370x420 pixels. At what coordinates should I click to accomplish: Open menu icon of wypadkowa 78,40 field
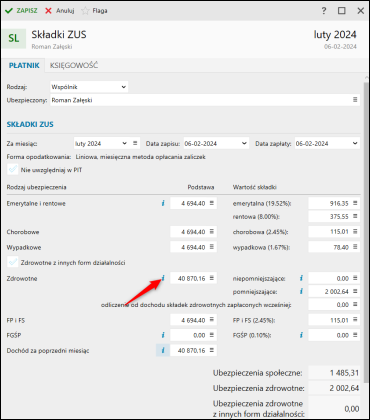tap(355, 247)
